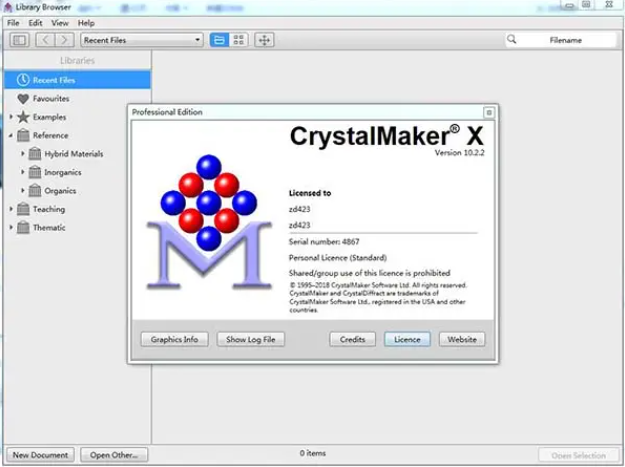
Task: Click 'Version 10.2.2' text
Action: coord(460,153)
